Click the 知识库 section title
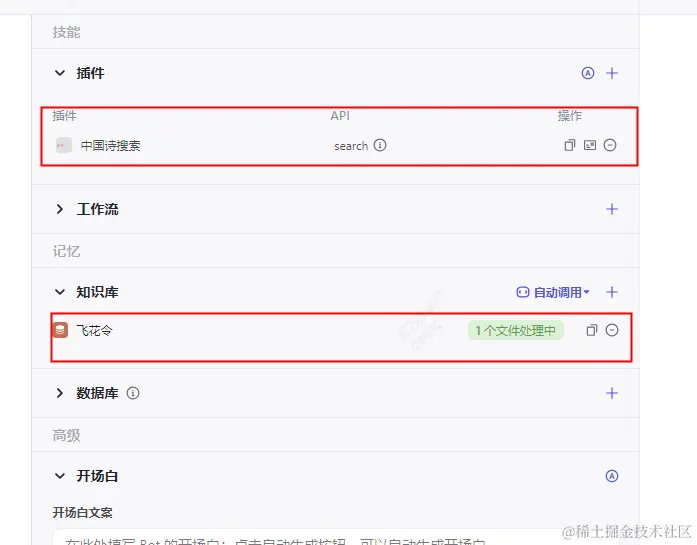This screenshot has width=697, height=545. pos(97,292)
